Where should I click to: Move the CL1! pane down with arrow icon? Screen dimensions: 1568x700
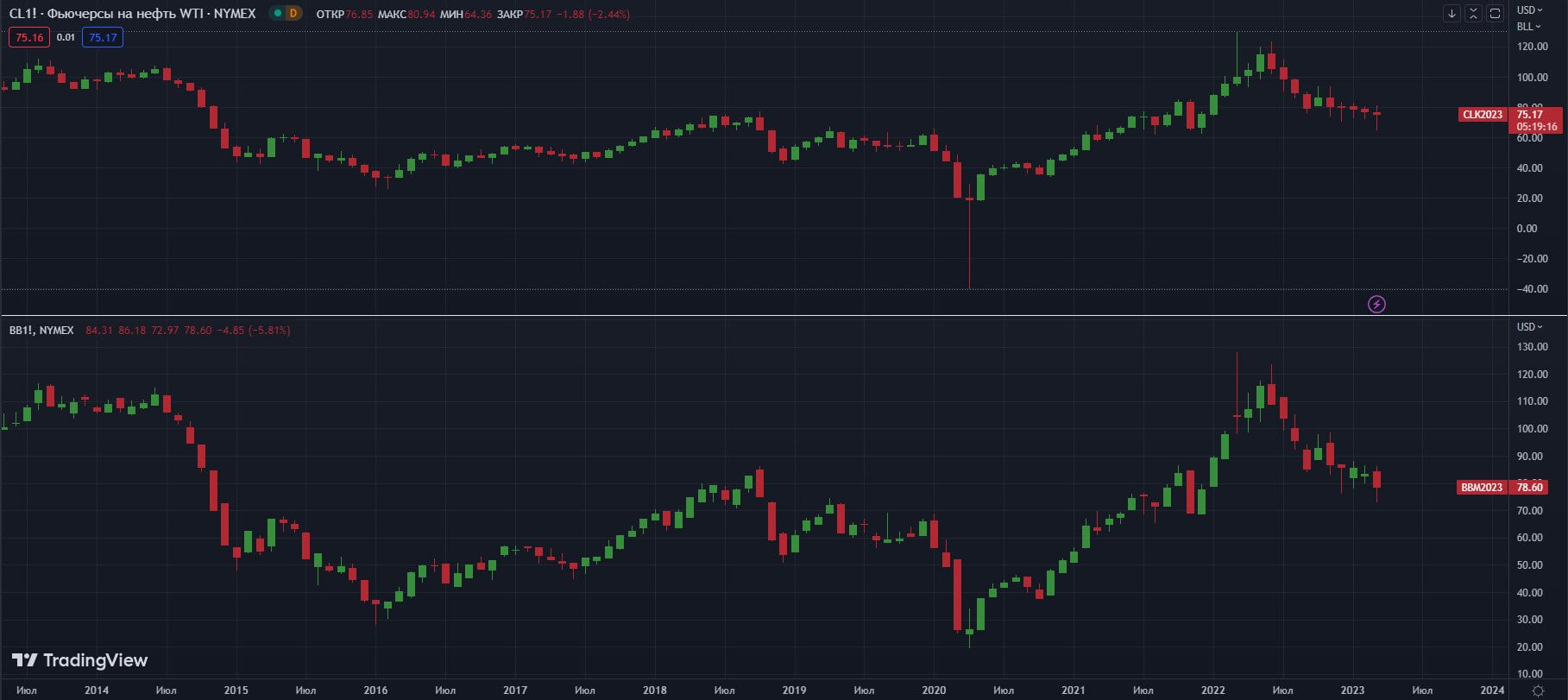pyautogui.click(x=1452, y=14)
